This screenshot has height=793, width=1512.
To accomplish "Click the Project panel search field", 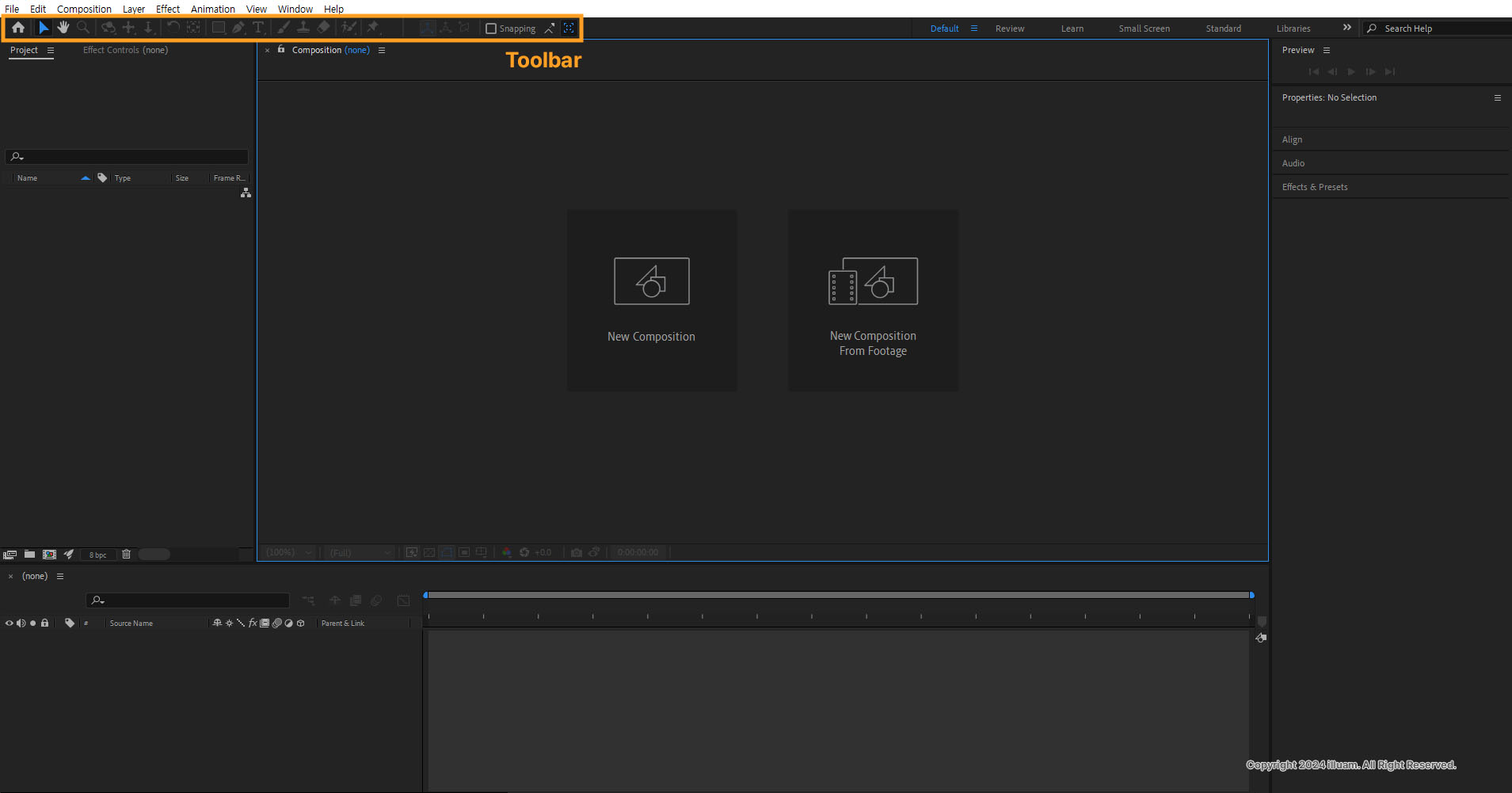I will coord(127,157).
